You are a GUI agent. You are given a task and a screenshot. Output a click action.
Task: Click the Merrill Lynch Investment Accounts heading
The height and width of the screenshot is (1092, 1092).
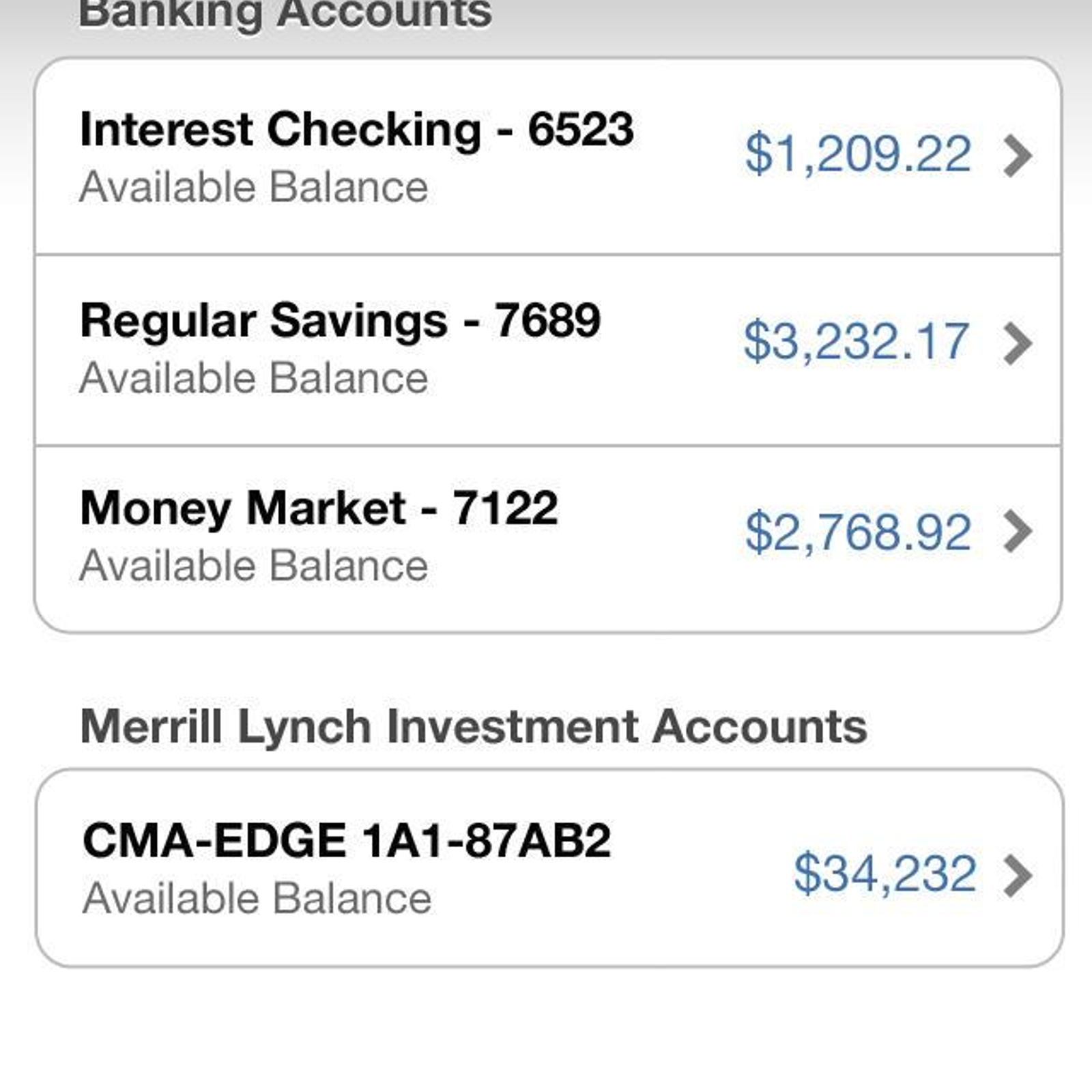[474, 728]
